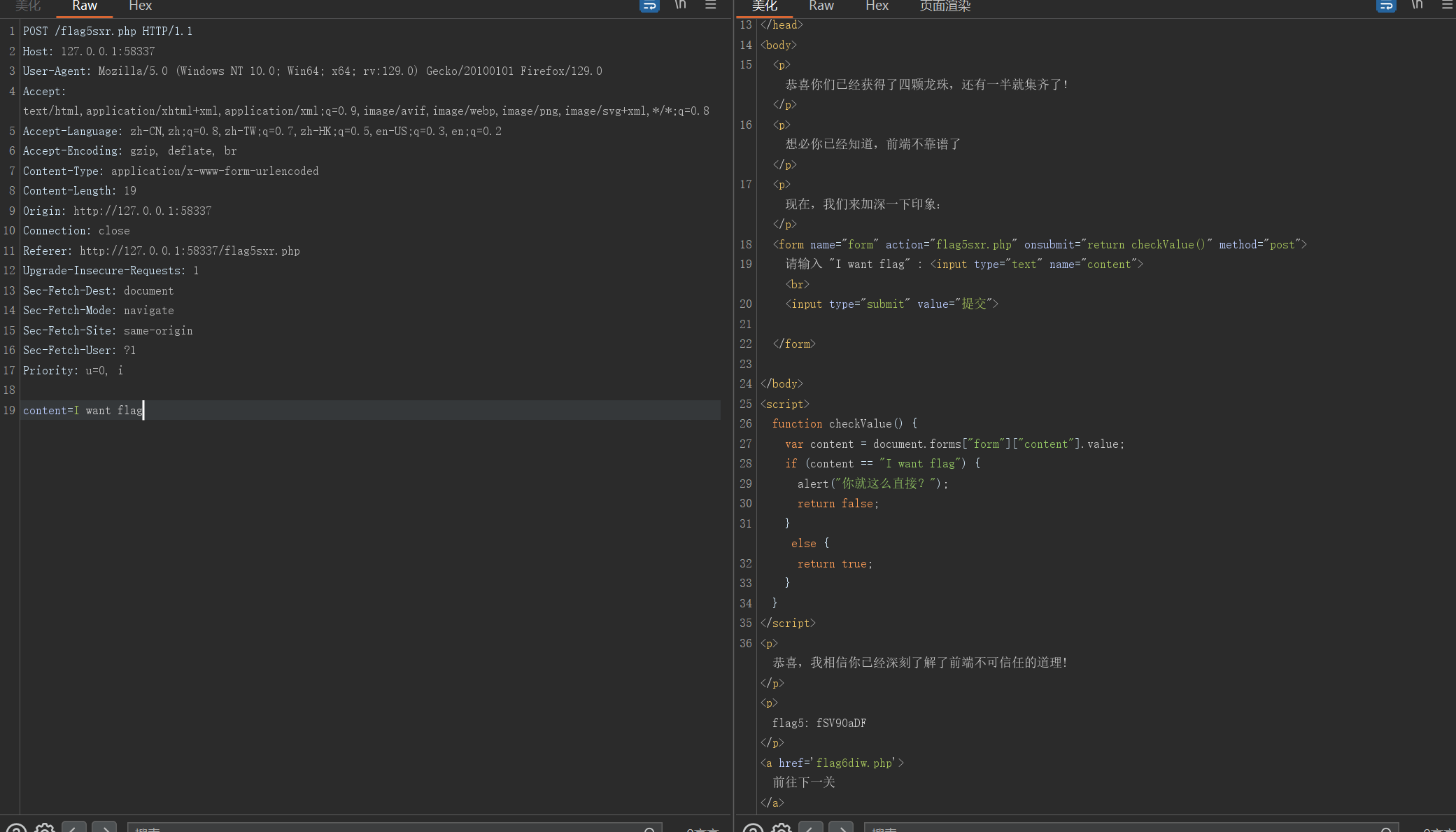Image resolution: width=1456 pixels, height=832 pixels.
Task: Open response panel hamburger menu
Action: pyautogui.click(x=1447, y=5)
